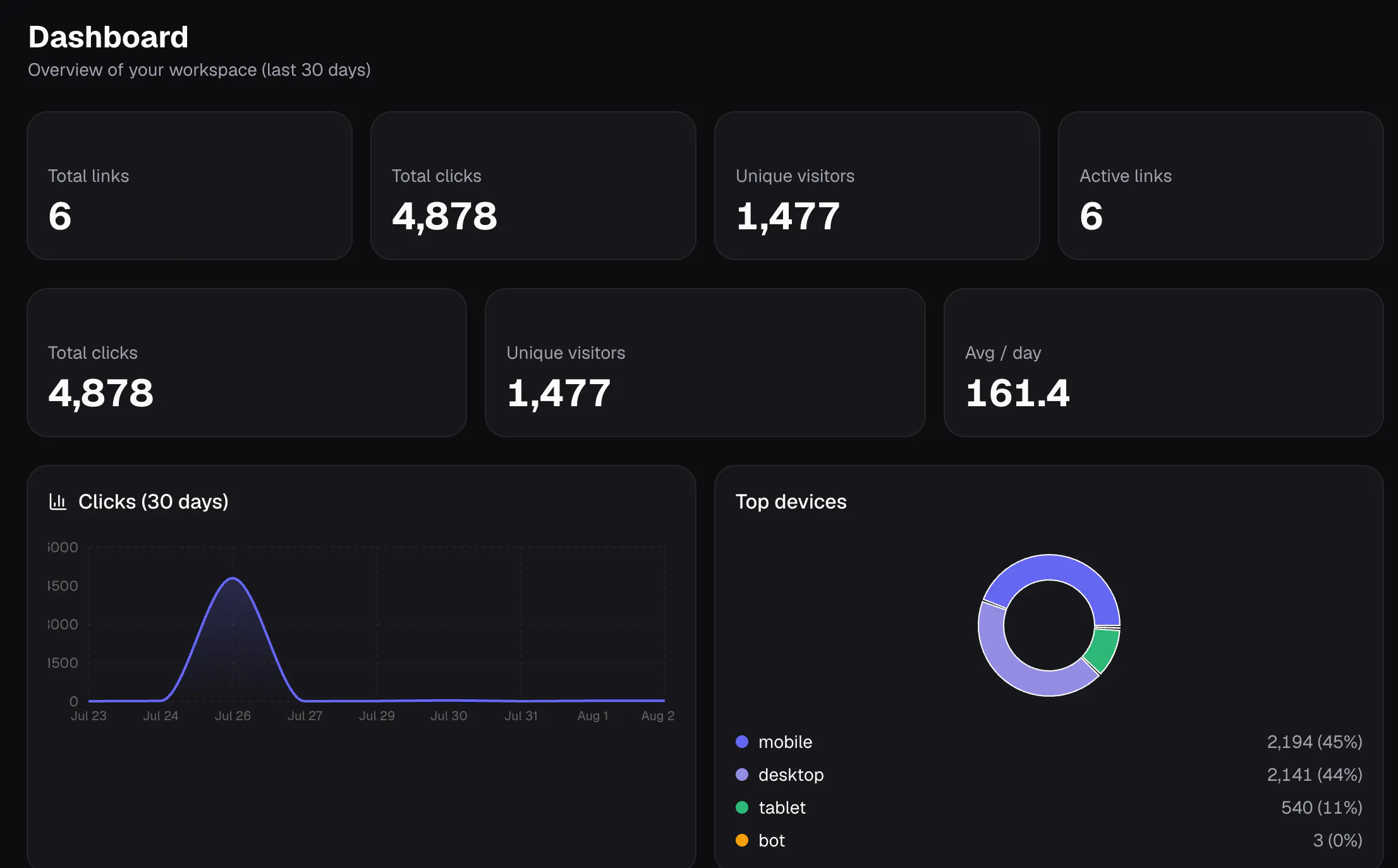Screen dimensions: 1398x868
Task: Select the Active links card
Action: click(1220, 186)
